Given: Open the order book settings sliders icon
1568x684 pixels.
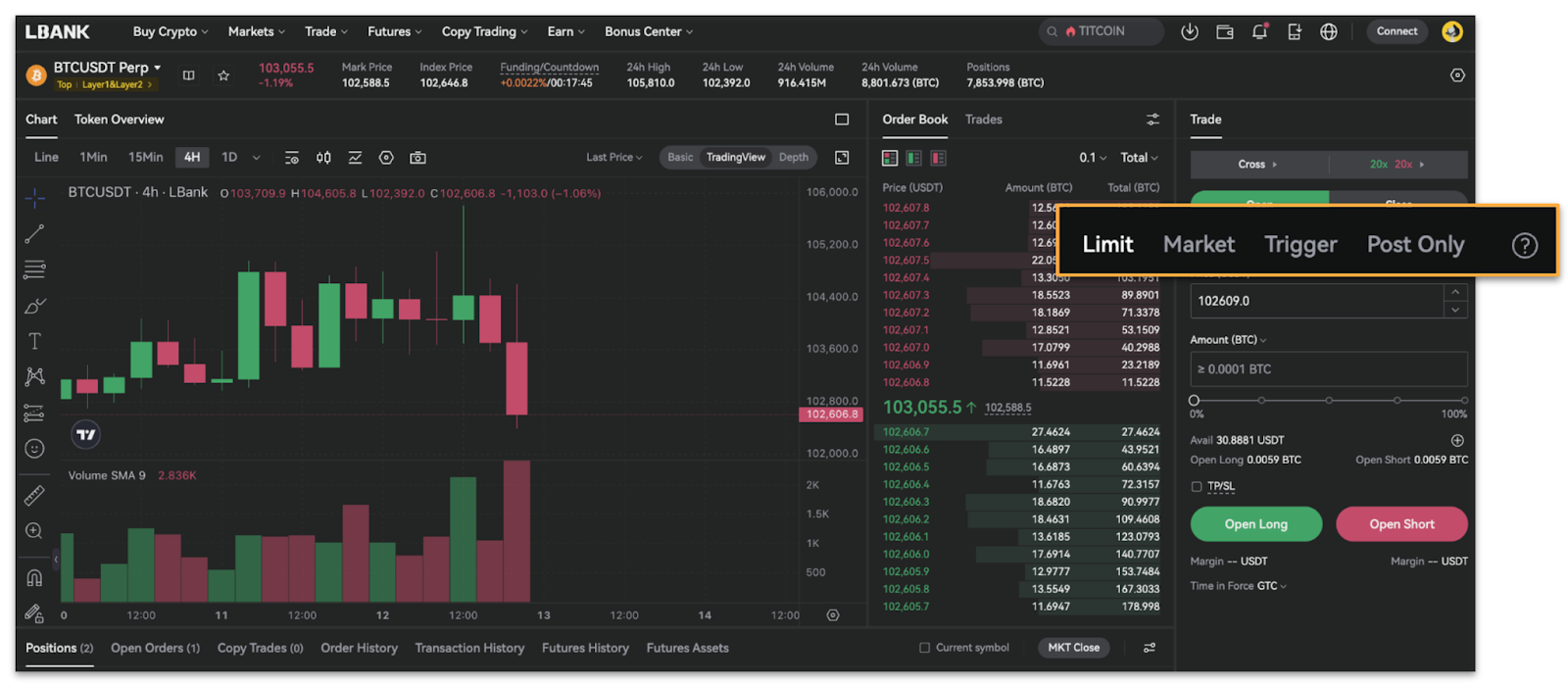Looking at the screenshot, I should point(1152,120).
